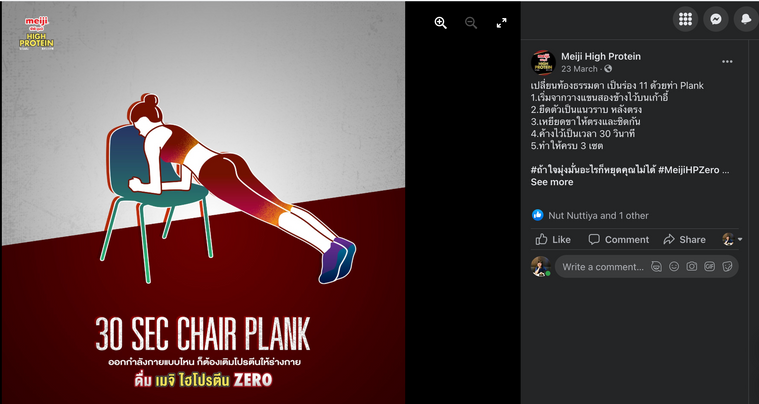Enter fullscreen photo view

pyautogui.click(x=501, y=23)
